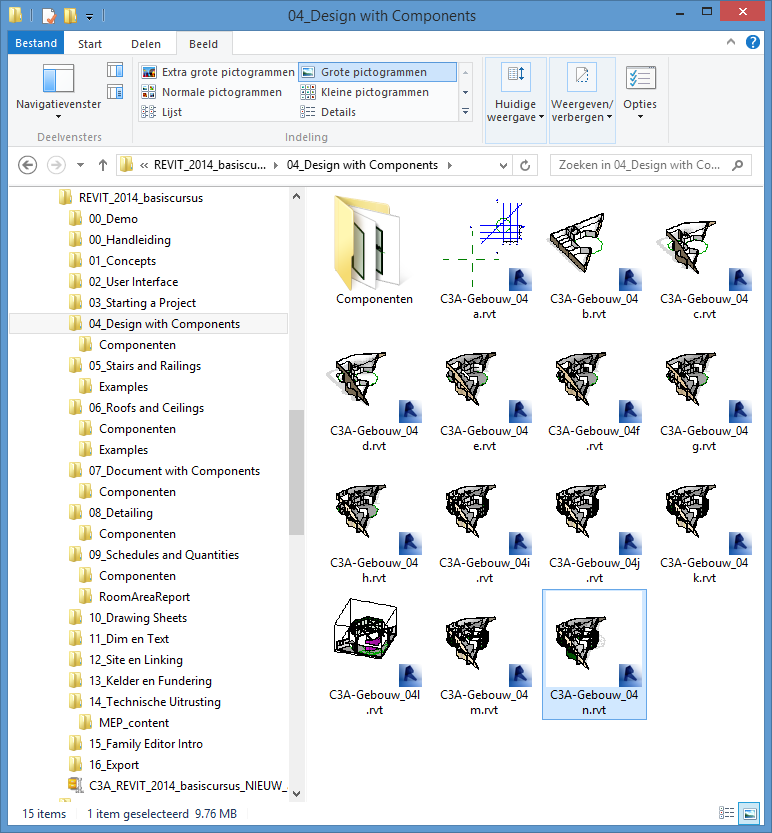Screen dimensions: 772x833
Task: Open the Quick Access Toolbar customize arrow
Action: pos(89,16)
